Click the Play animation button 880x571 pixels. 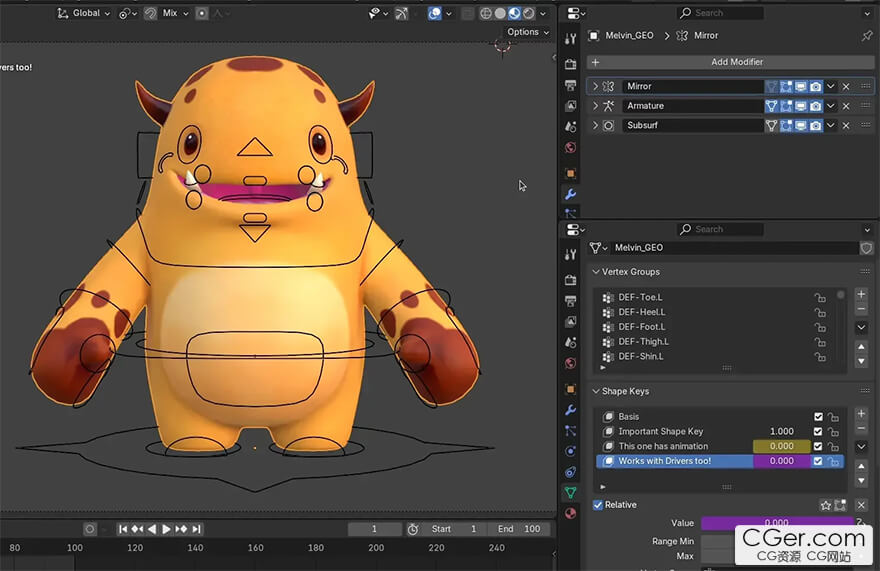click(x=166, y=529)
